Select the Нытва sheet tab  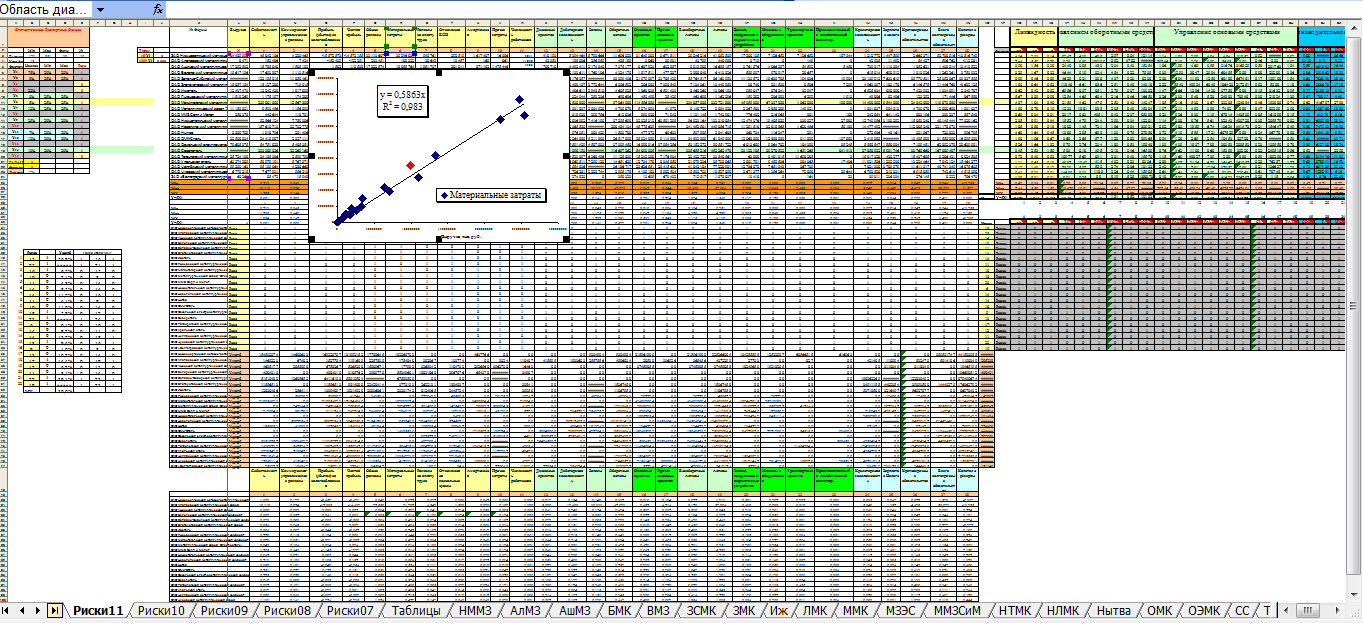[x=1113, y=610]
